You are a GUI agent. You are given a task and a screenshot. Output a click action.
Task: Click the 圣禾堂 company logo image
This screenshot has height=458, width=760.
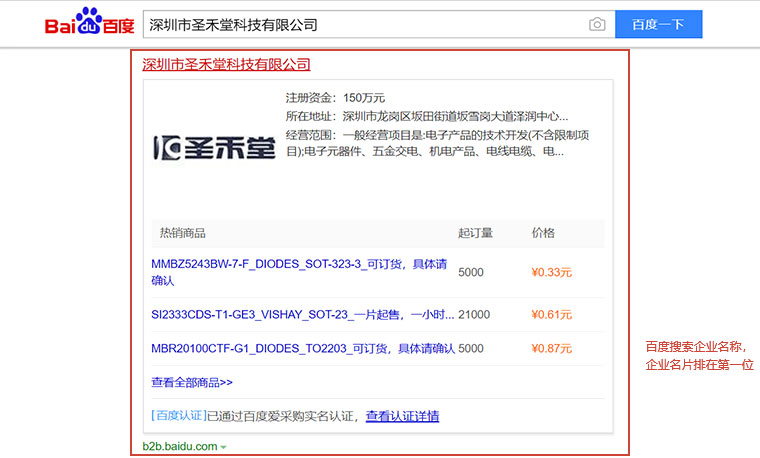coord(213,148)
